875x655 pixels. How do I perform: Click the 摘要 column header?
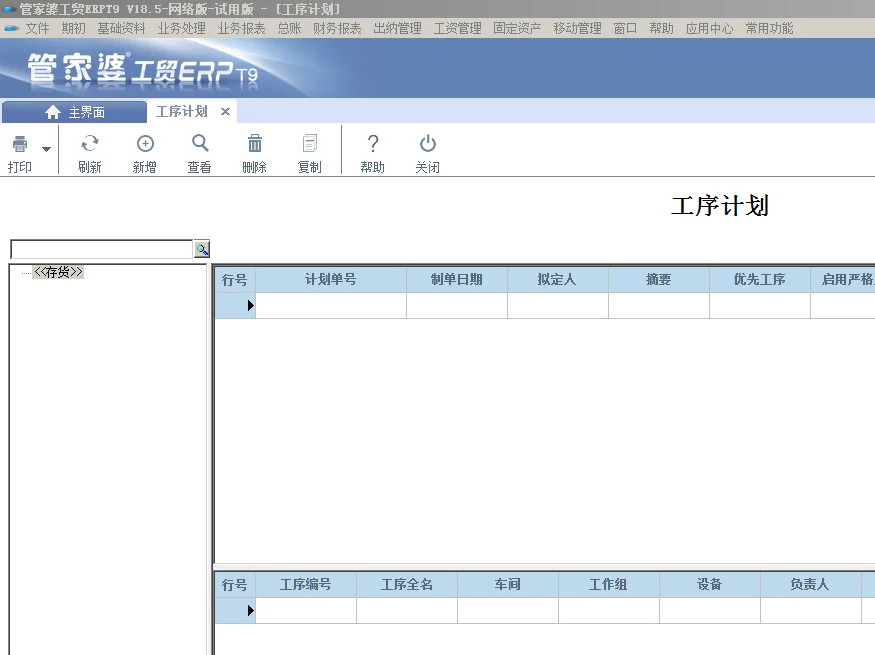[658, 280]
